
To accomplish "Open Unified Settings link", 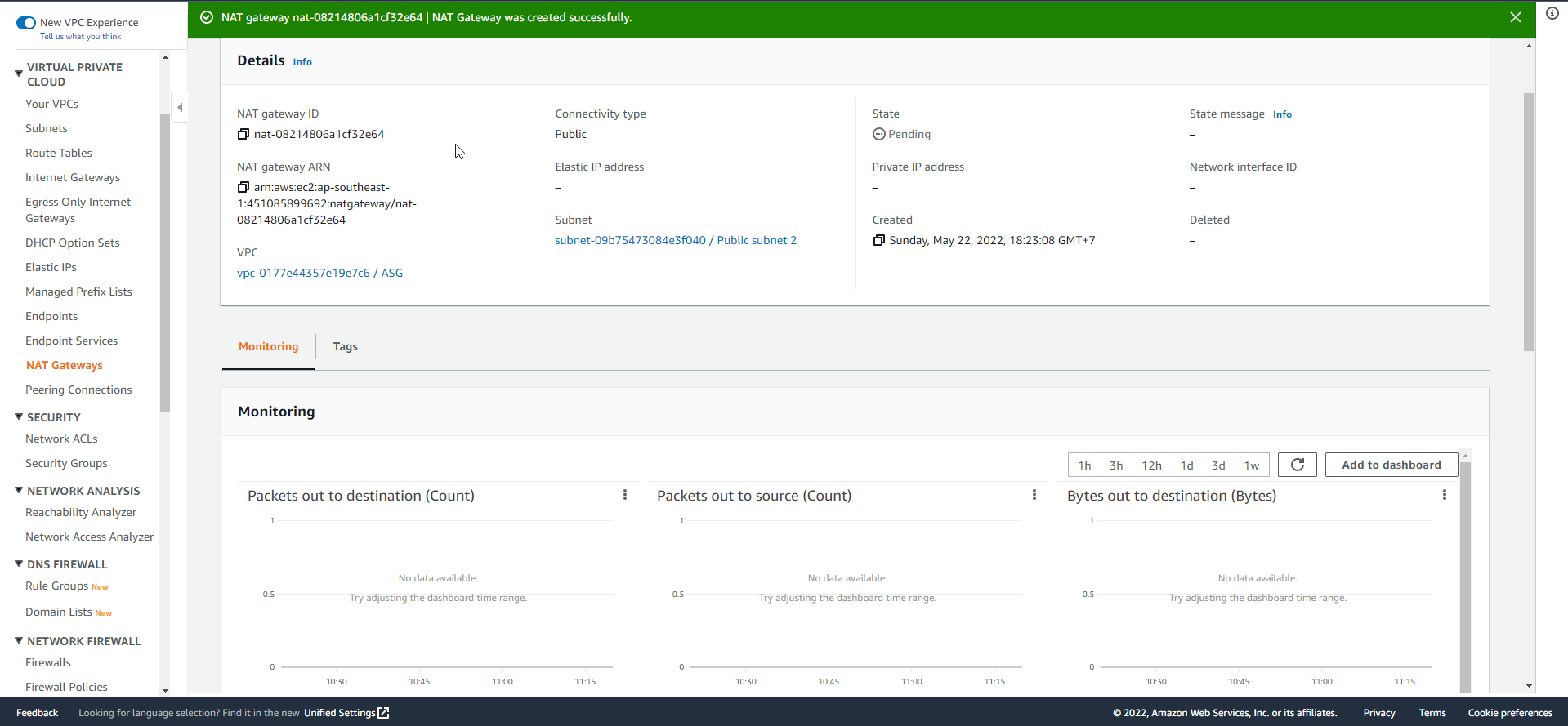I will coord(346,713).
